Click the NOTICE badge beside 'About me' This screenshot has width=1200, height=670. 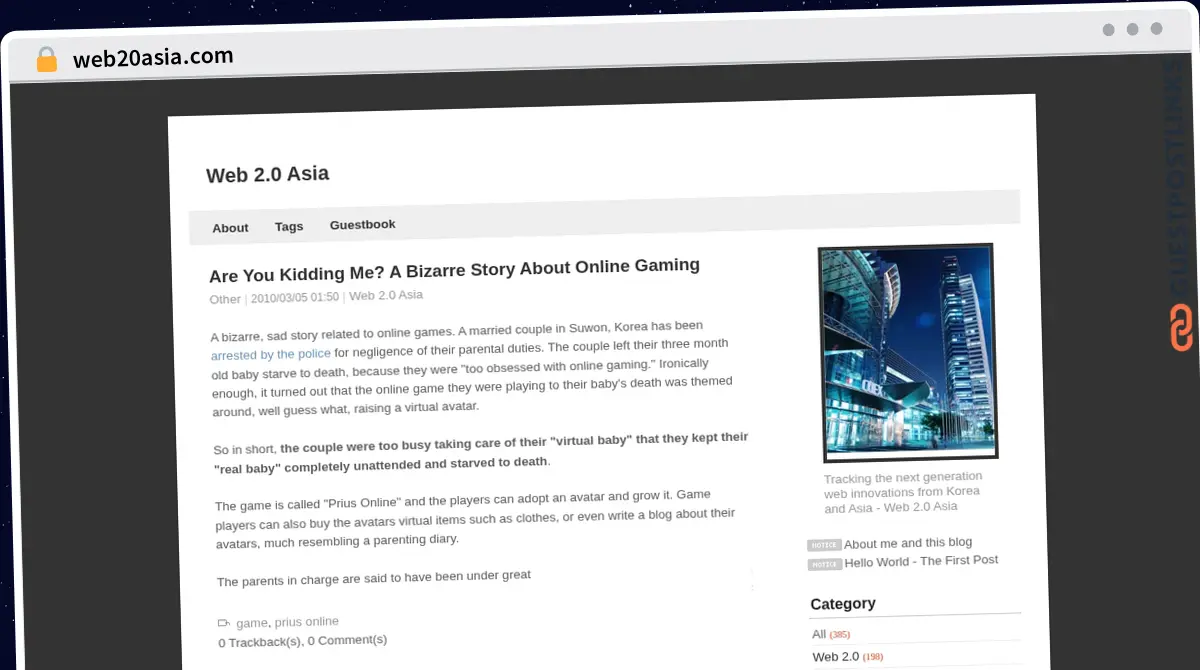coord(824,545)
